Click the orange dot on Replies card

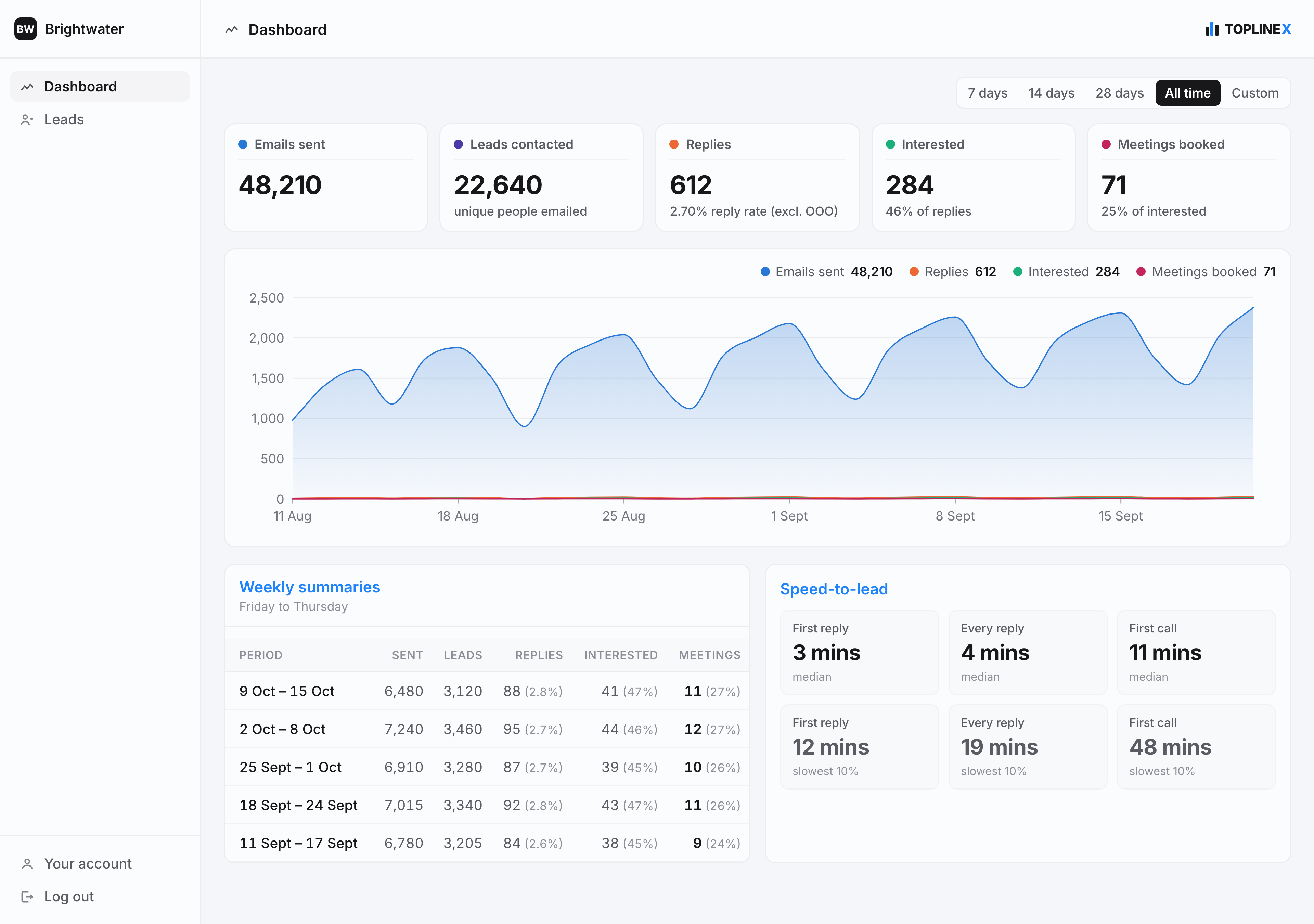[674, 144]
